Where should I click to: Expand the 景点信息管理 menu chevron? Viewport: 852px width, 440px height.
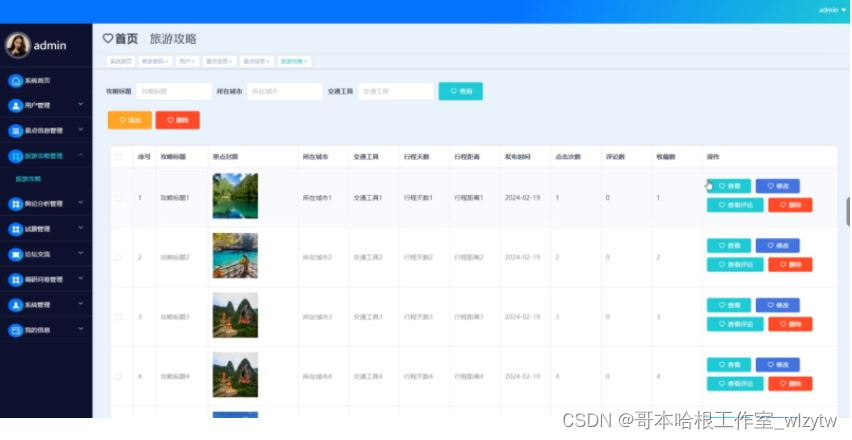point(81,129)
